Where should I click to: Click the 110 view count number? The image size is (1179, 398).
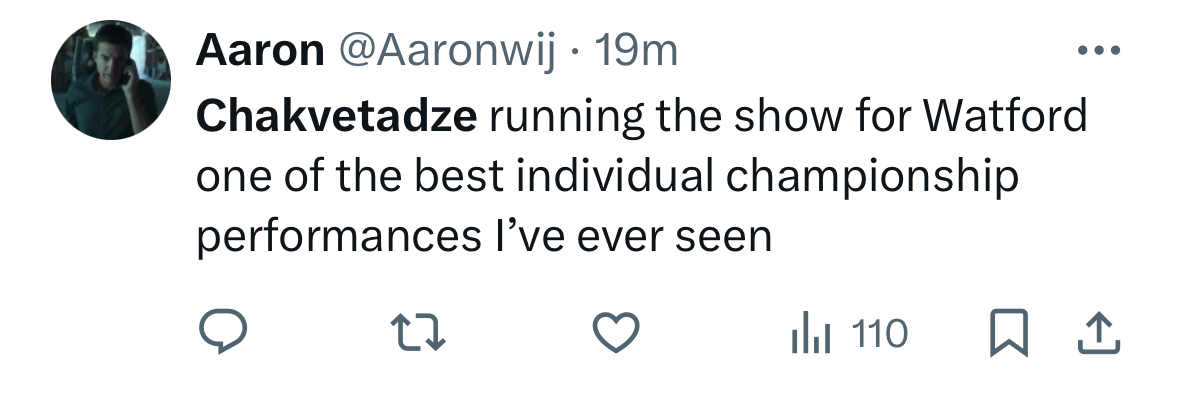[x=880, y=333]
